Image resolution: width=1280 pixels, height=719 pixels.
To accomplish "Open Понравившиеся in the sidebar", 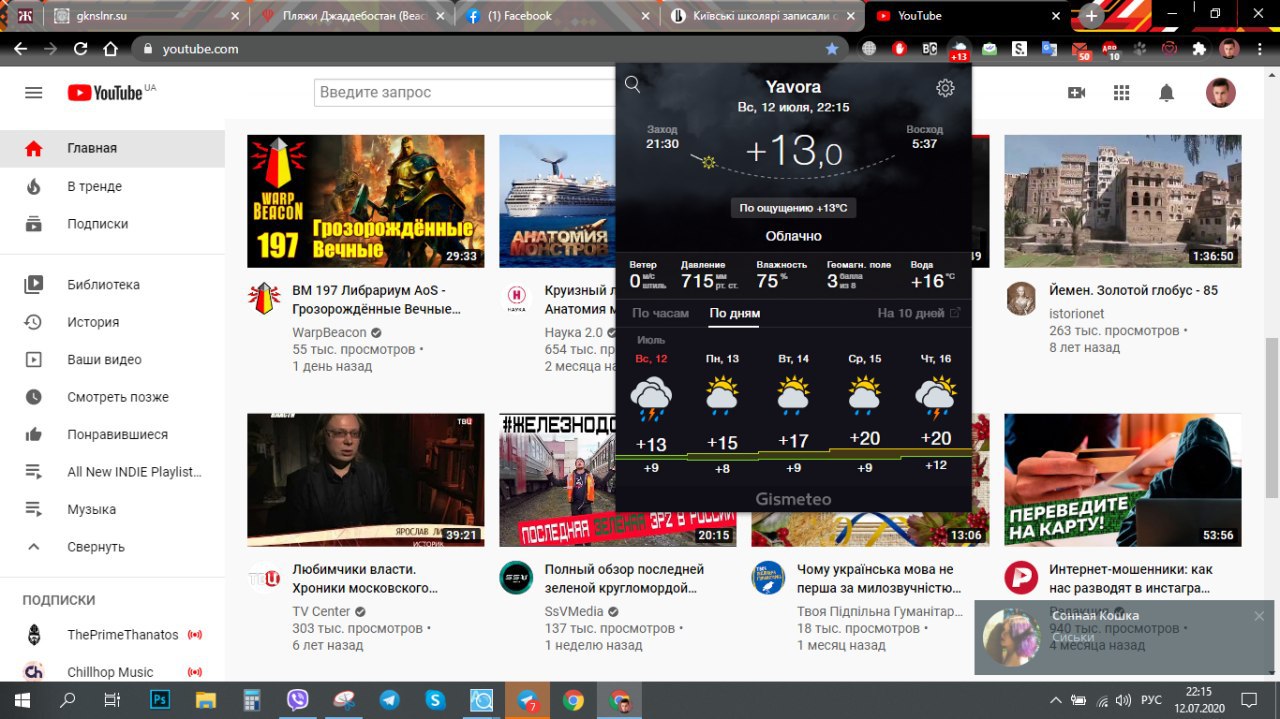I will click(112, 435).
